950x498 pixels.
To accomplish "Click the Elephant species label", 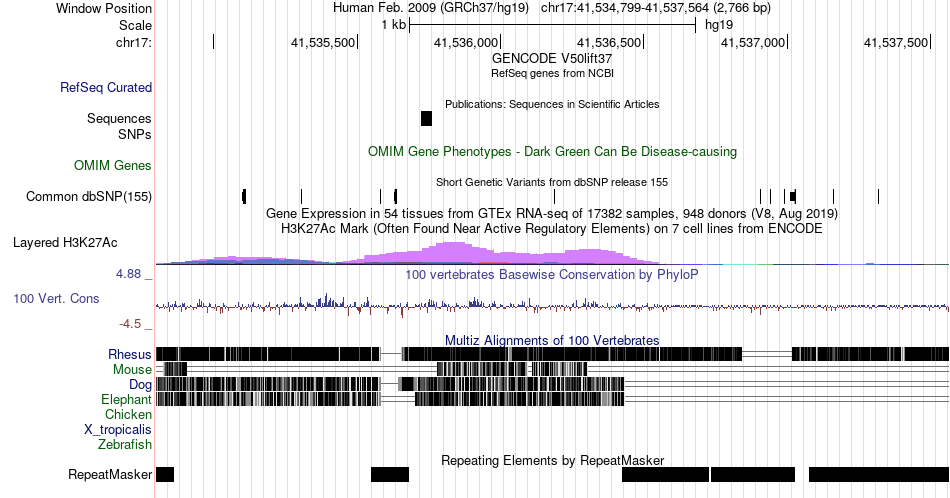I will (126, 399).
